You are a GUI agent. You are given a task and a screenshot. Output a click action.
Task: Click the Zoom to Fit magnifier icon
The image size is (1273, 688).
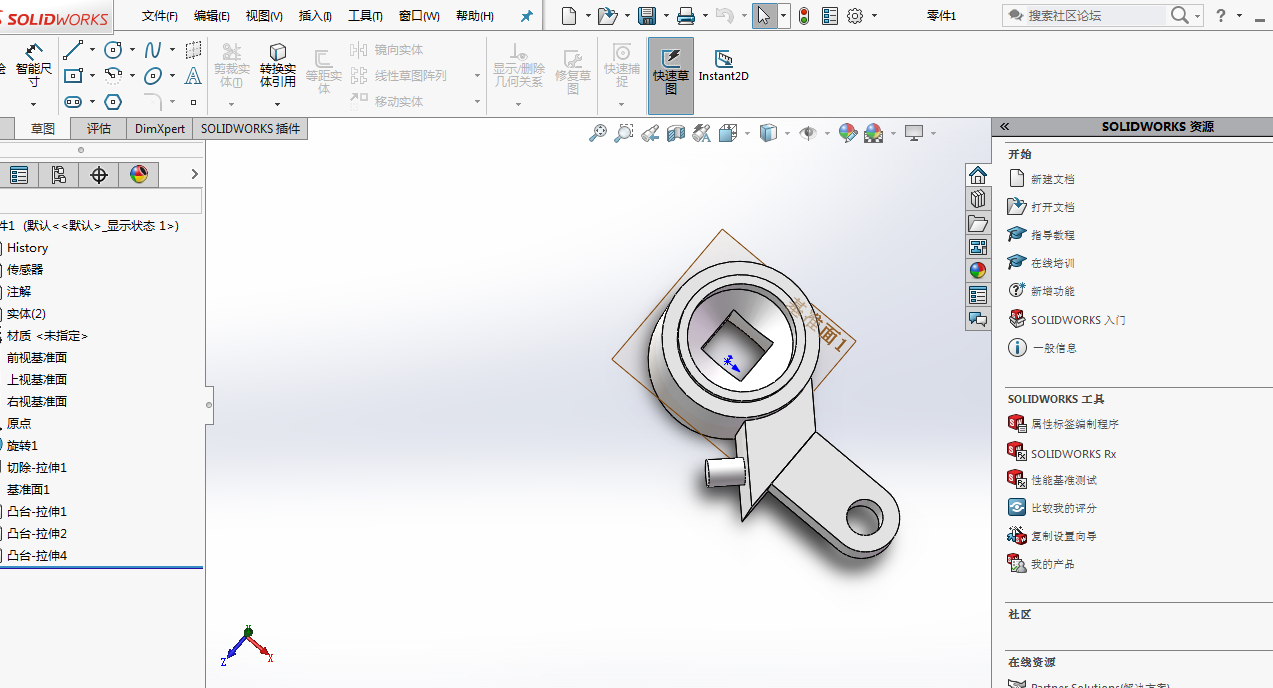pos(598,132)
